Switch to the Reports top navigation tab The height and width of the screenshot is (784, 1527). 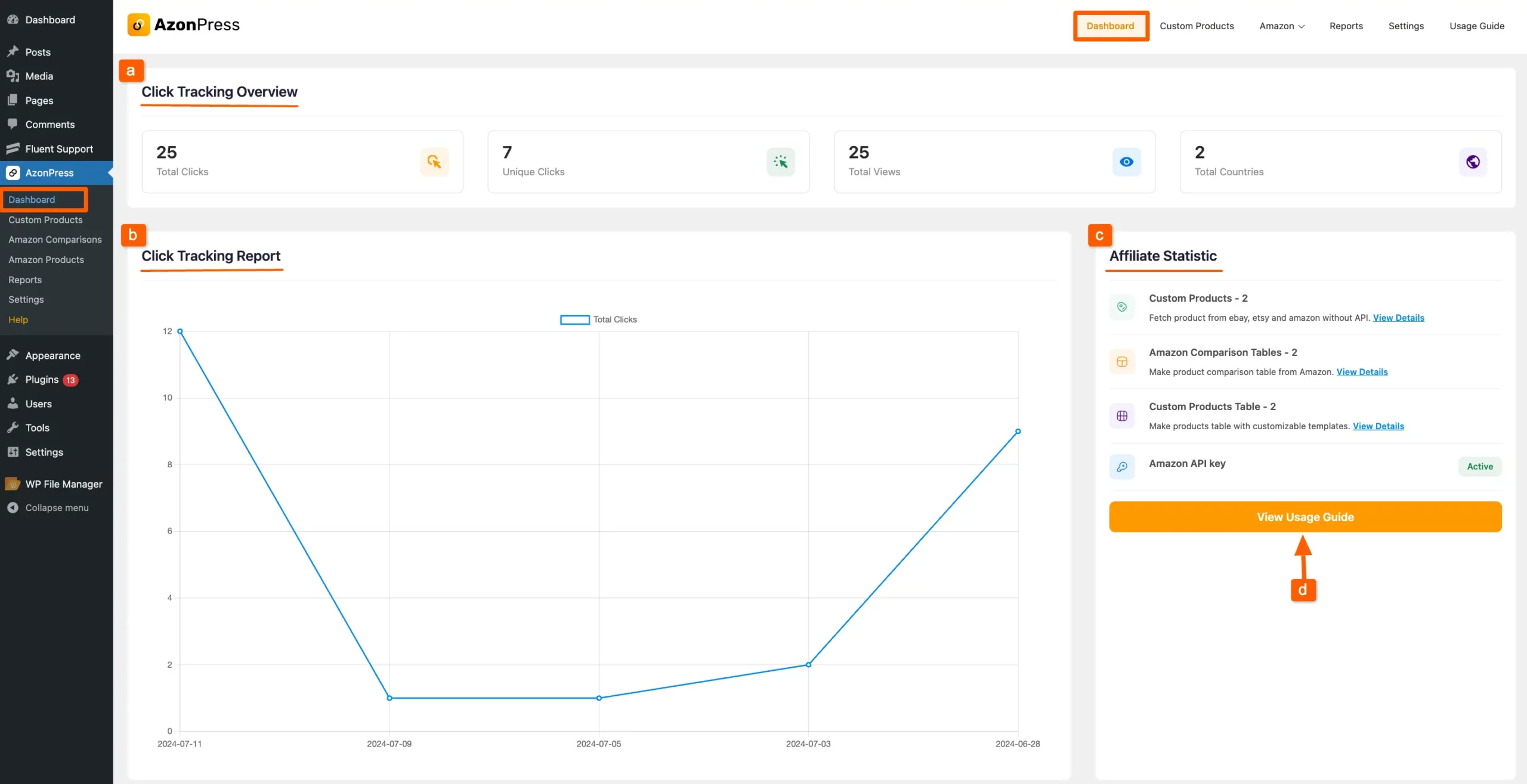coord(1346,26)
